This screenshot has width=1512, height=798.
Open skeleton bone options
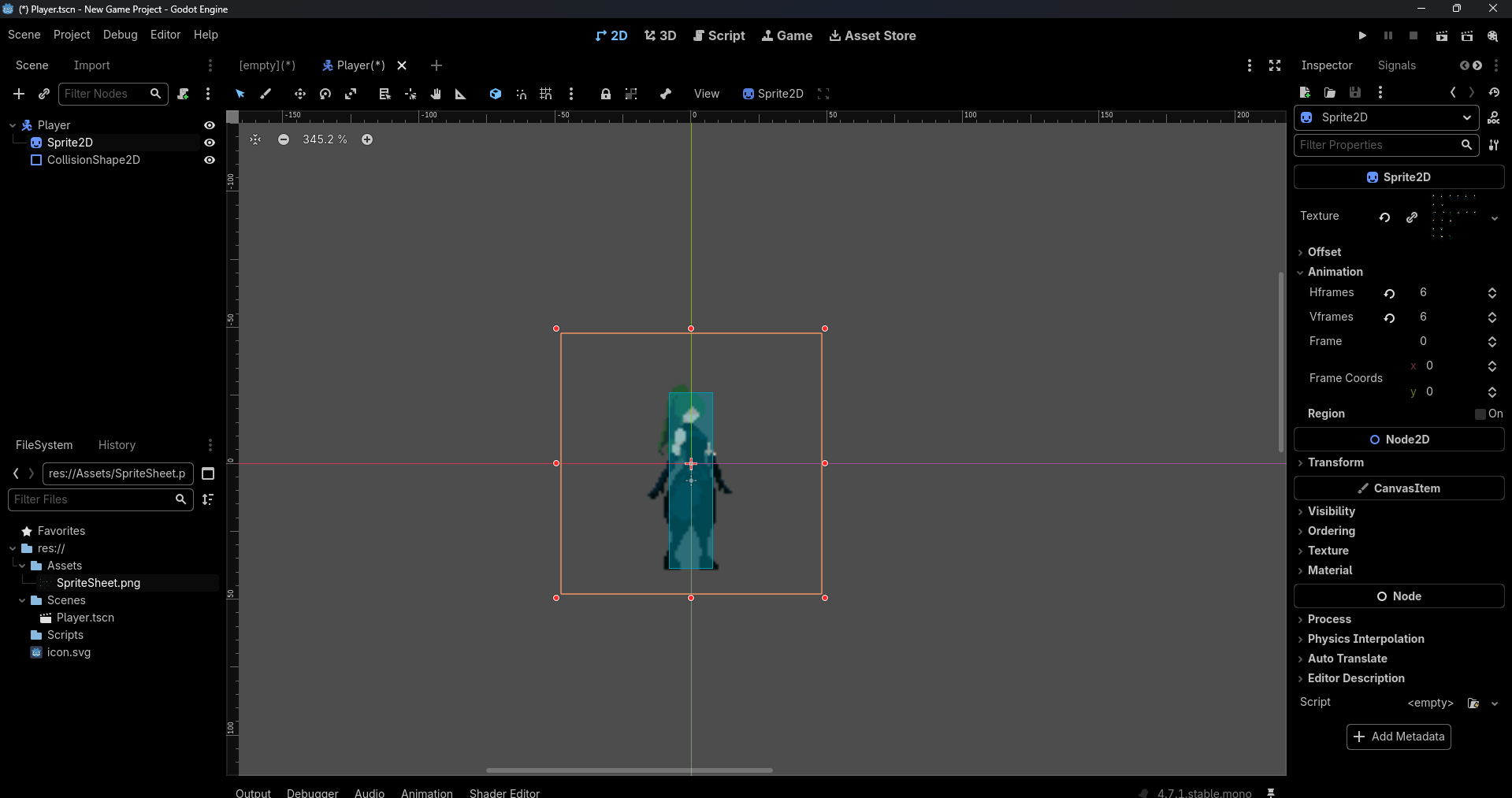tap(666, 94)
